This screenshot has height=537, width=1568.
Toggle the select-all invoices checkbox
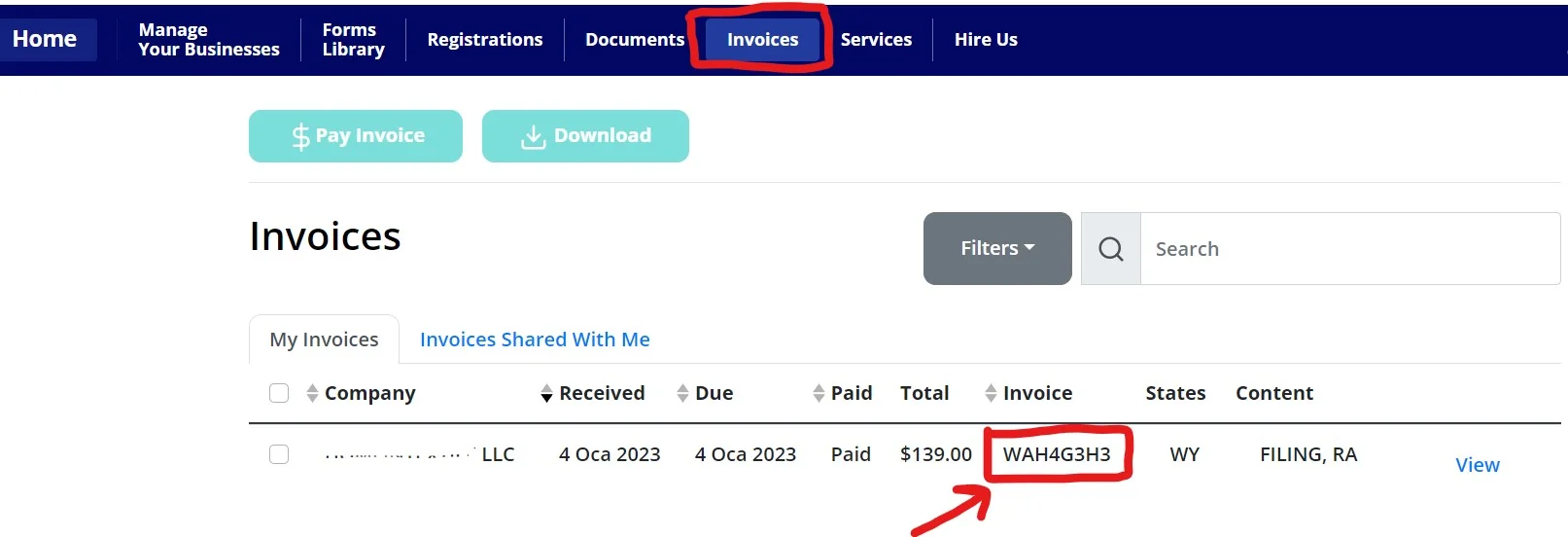pos(279,393)
